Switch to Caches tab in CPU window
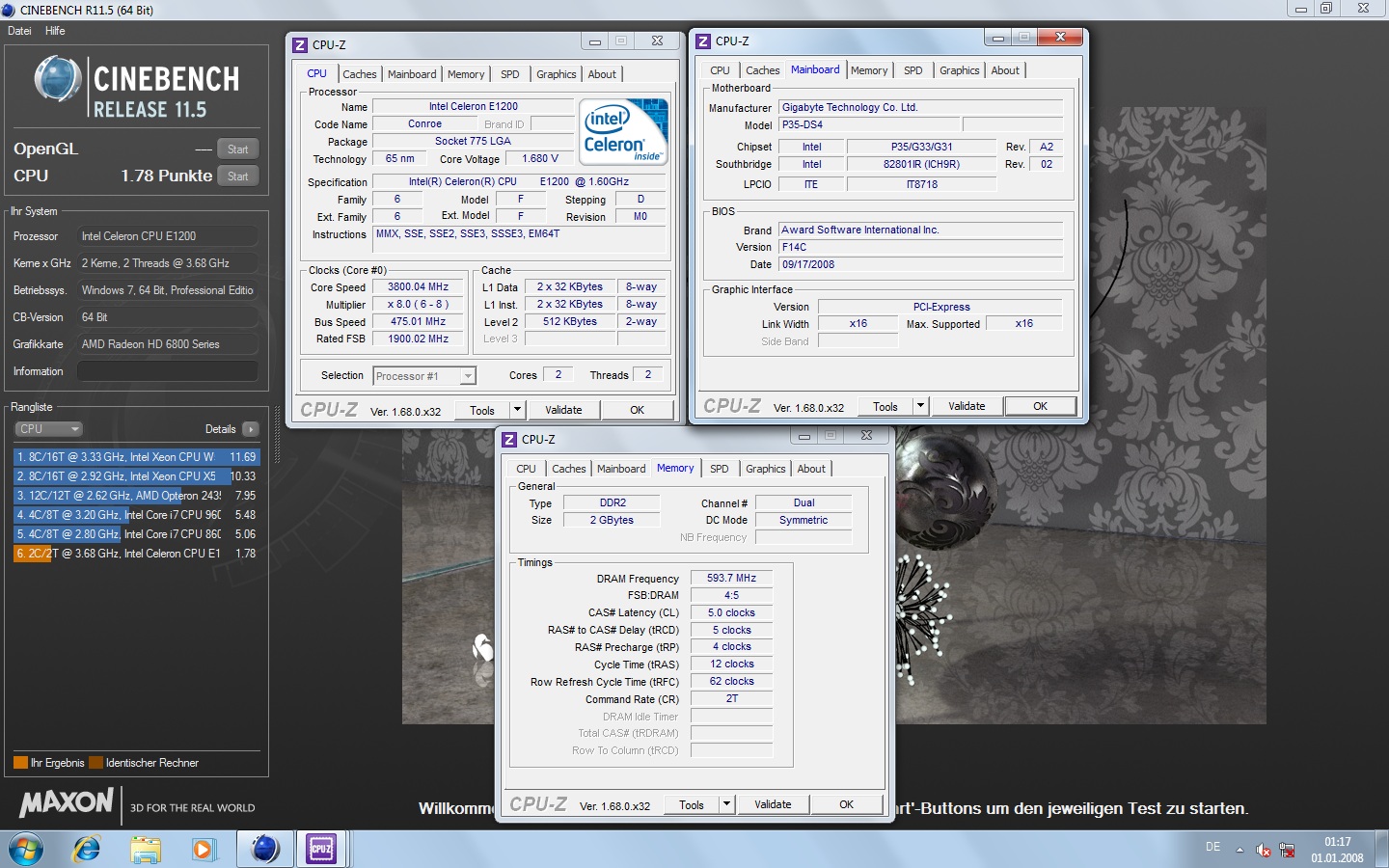This screenshot has width=1389, height=868. (360, 74)
